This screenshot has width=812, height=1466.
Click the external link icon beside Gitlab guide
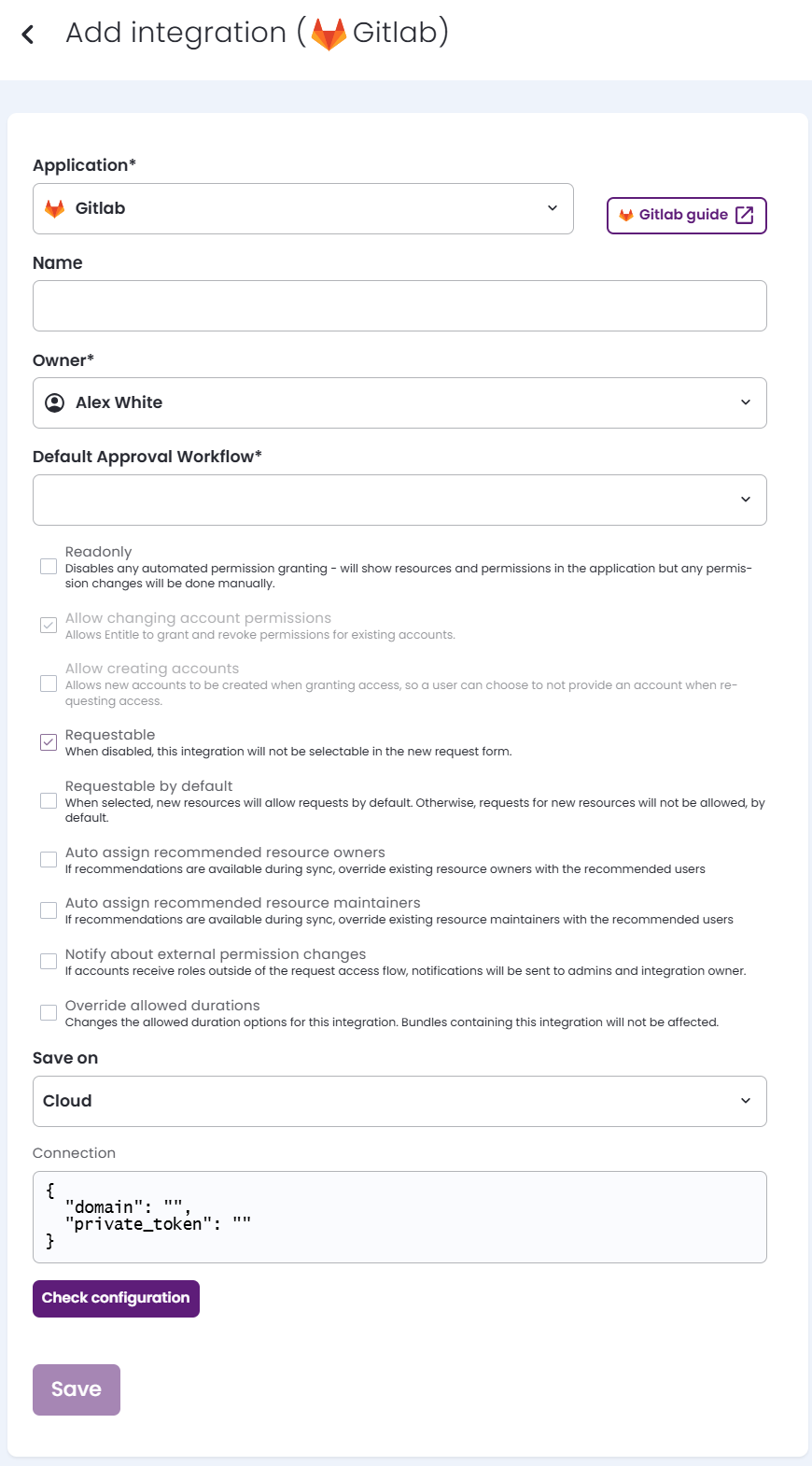[x=744, y=215]
